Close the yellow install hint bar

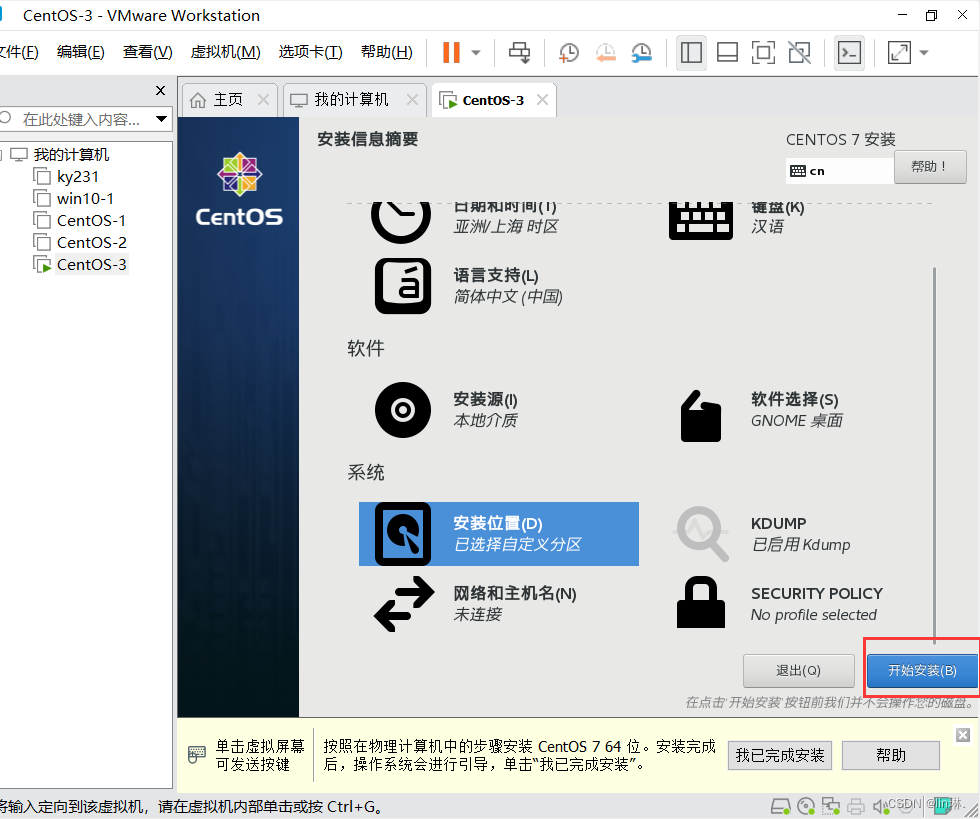pos(962,735)
